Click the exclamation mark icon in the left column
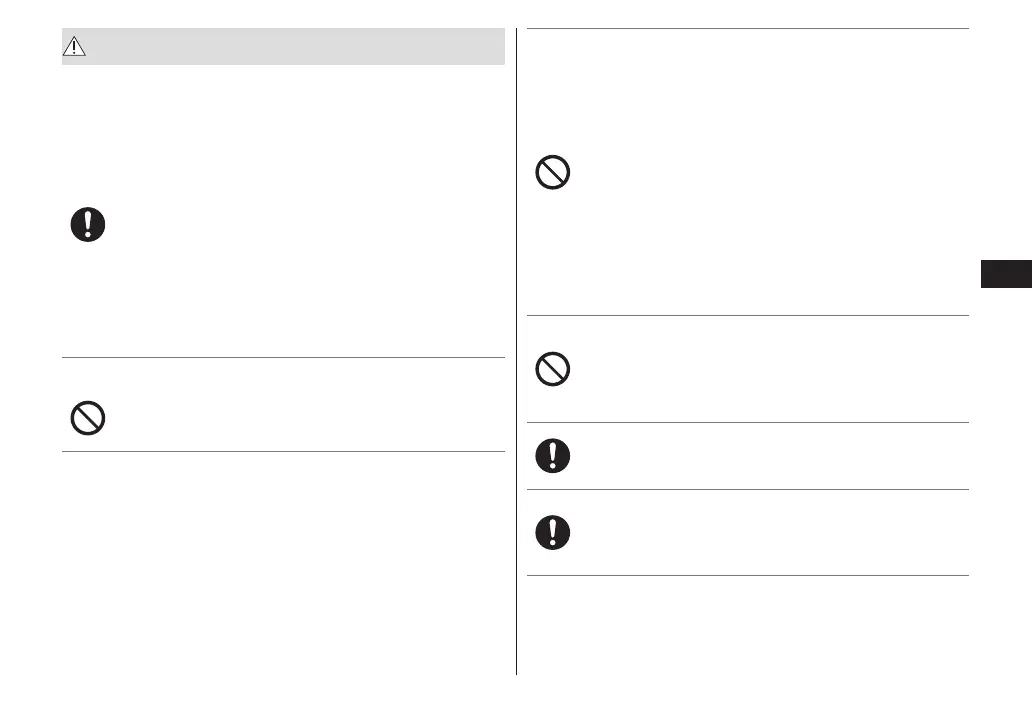This screenshot has height=726, width=1032. [x=88, y=225]
